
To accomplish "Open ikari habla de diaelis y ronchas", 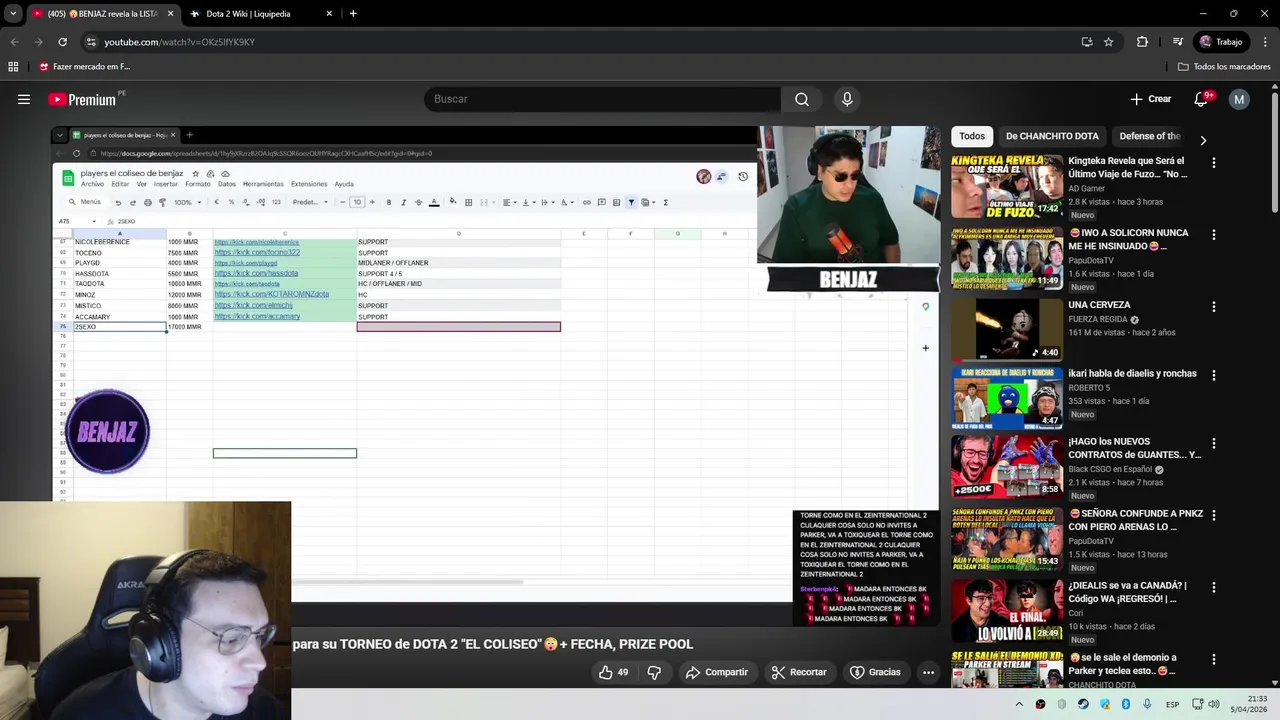I will click(x=1132, y=374).
